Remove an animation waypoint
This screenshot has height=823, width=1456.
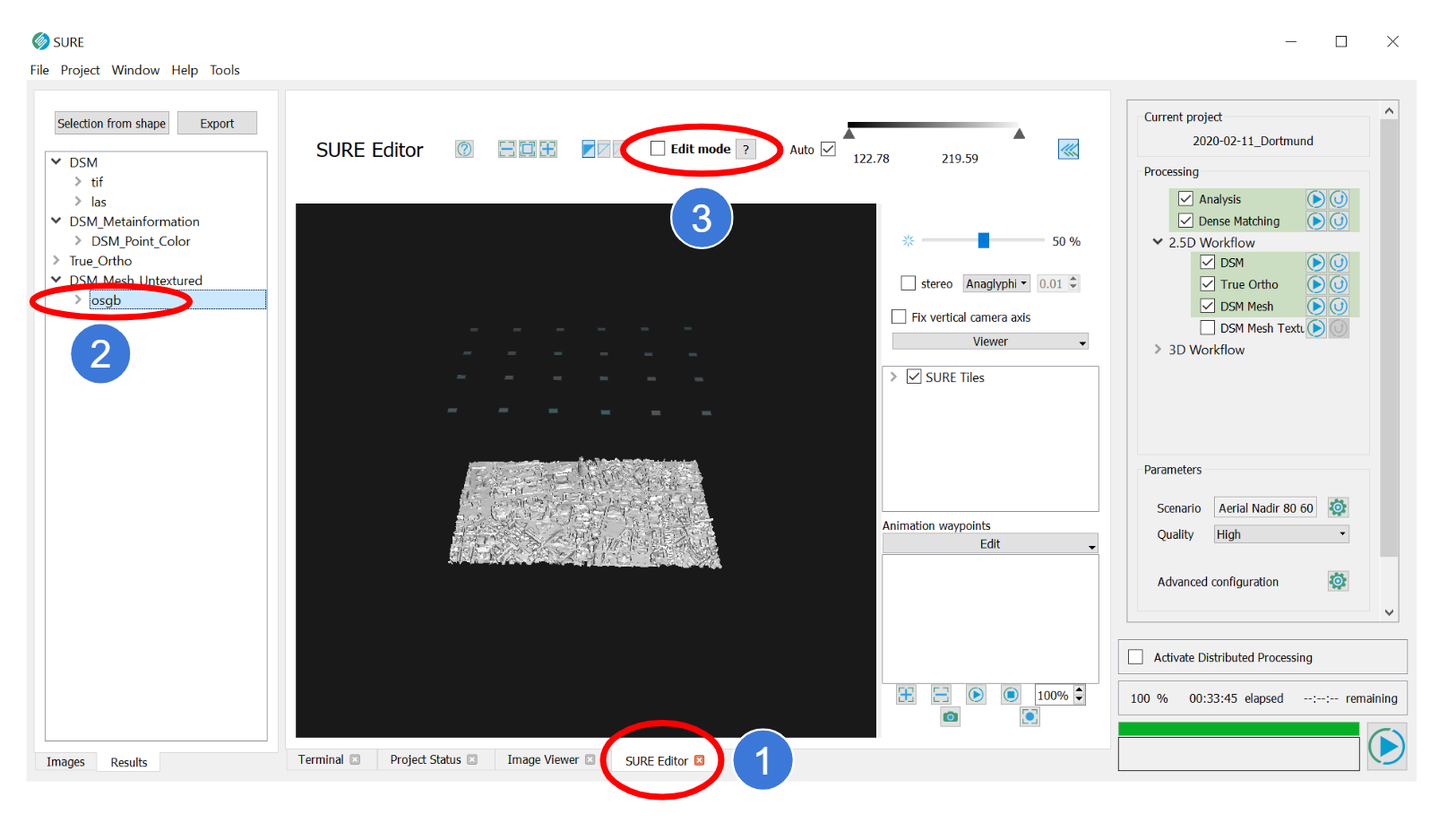(941, 695)
